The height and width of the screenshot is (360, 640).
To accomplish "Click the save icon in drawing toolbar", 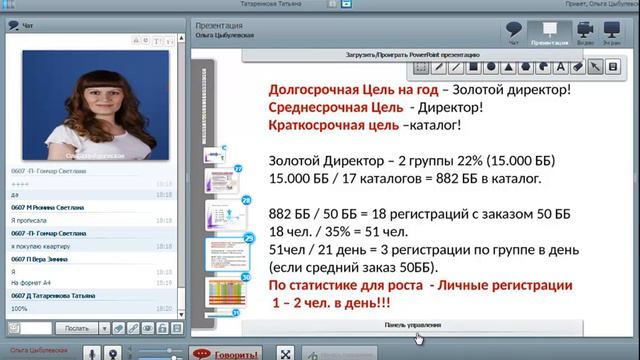I will pyautogui.click(x=613, y=67).
